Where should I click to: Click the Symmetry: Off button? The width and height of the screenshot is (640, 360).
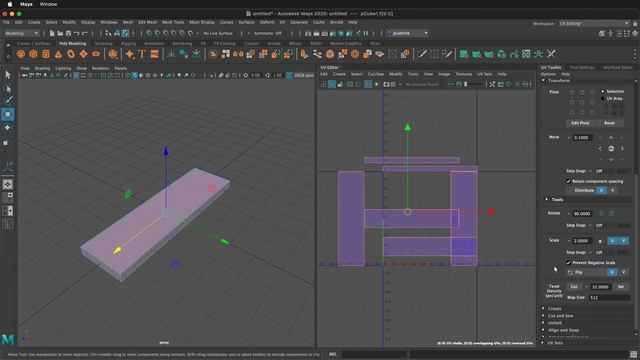[268, 33]
